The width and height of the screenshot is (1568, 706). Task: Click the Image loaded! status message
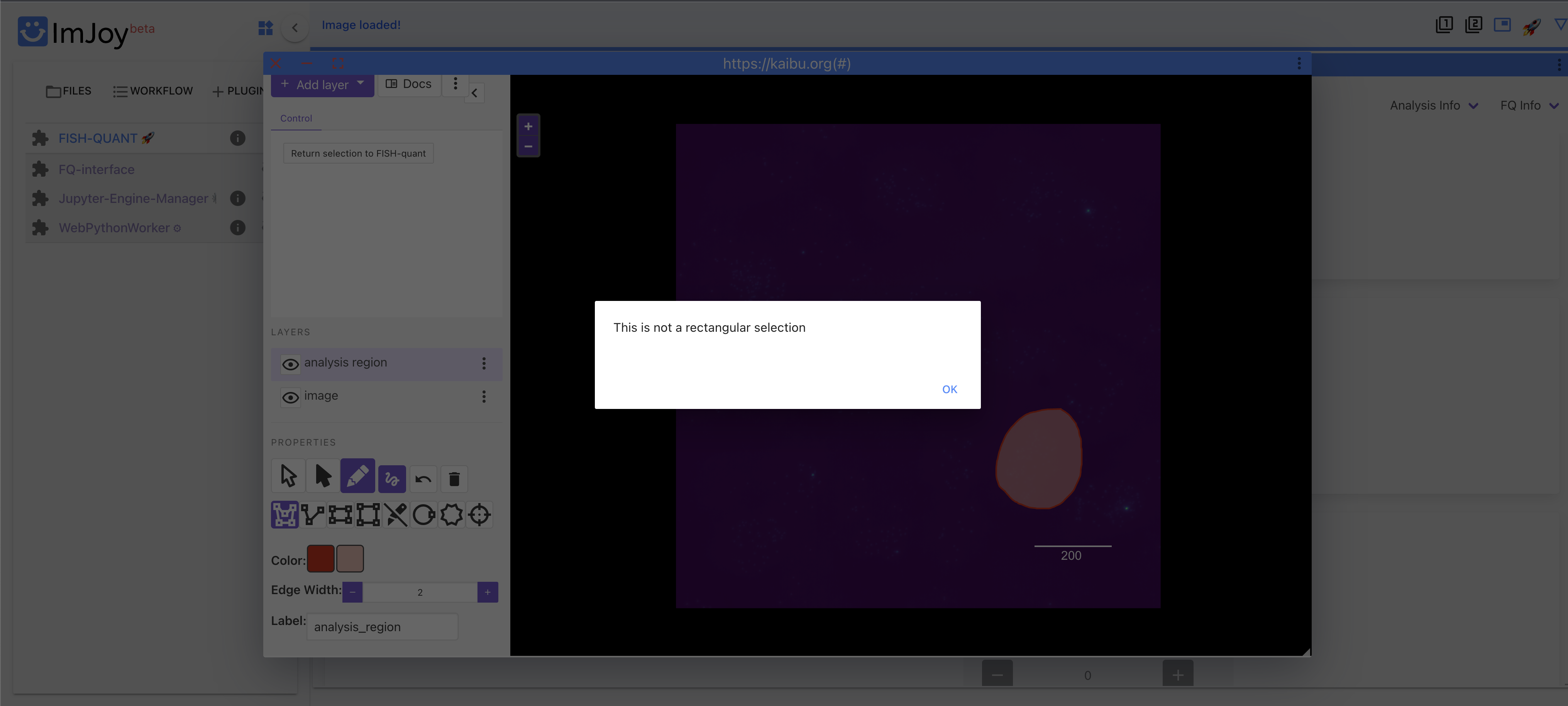click(x=361, y=25)
